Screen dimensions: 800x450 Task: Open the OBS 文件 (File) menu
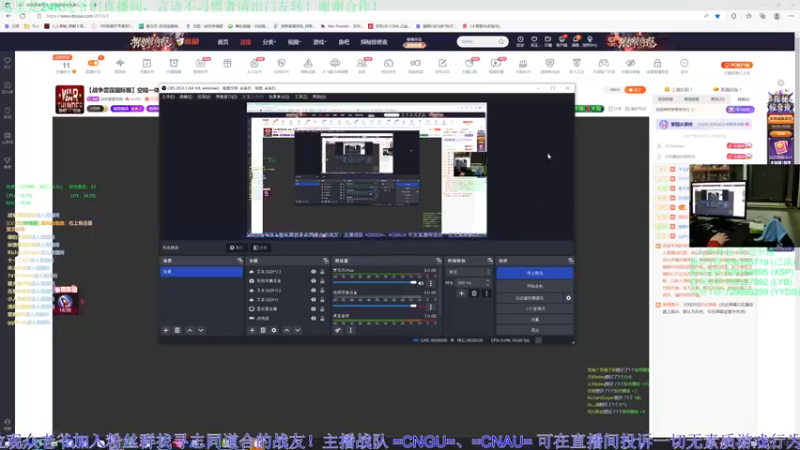(168, 96)
